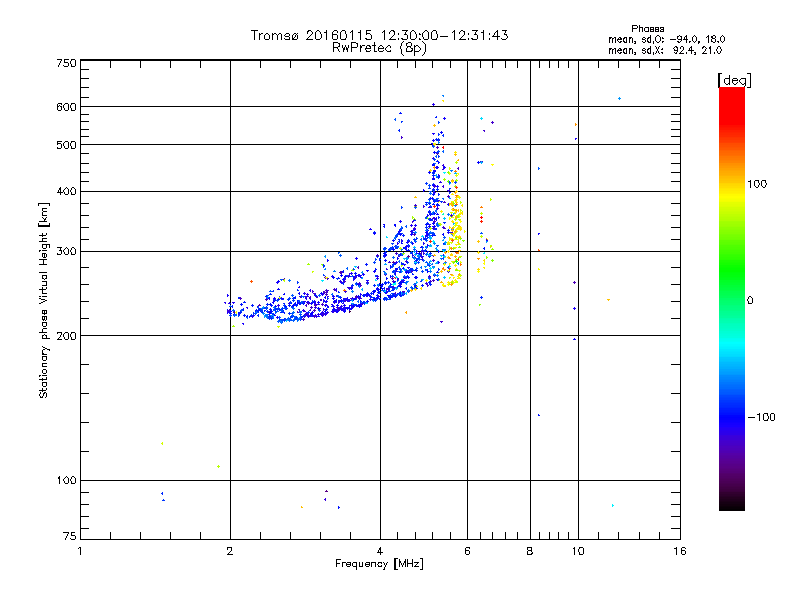This screenshot has height=600, width=800.
Task: Click the y-axis tick label '100'
Action: (x=66, y=481)
